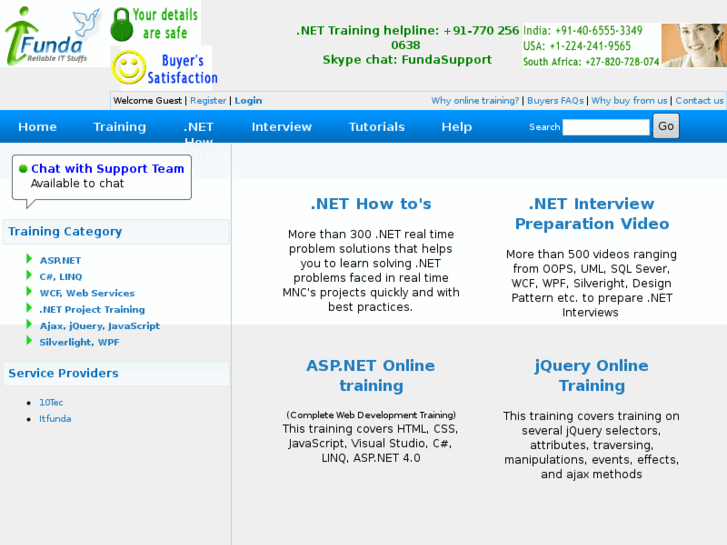Open ASP.NET Online training heading link
This screenshot has width=727, height=545.
click(x=371, y=375)
